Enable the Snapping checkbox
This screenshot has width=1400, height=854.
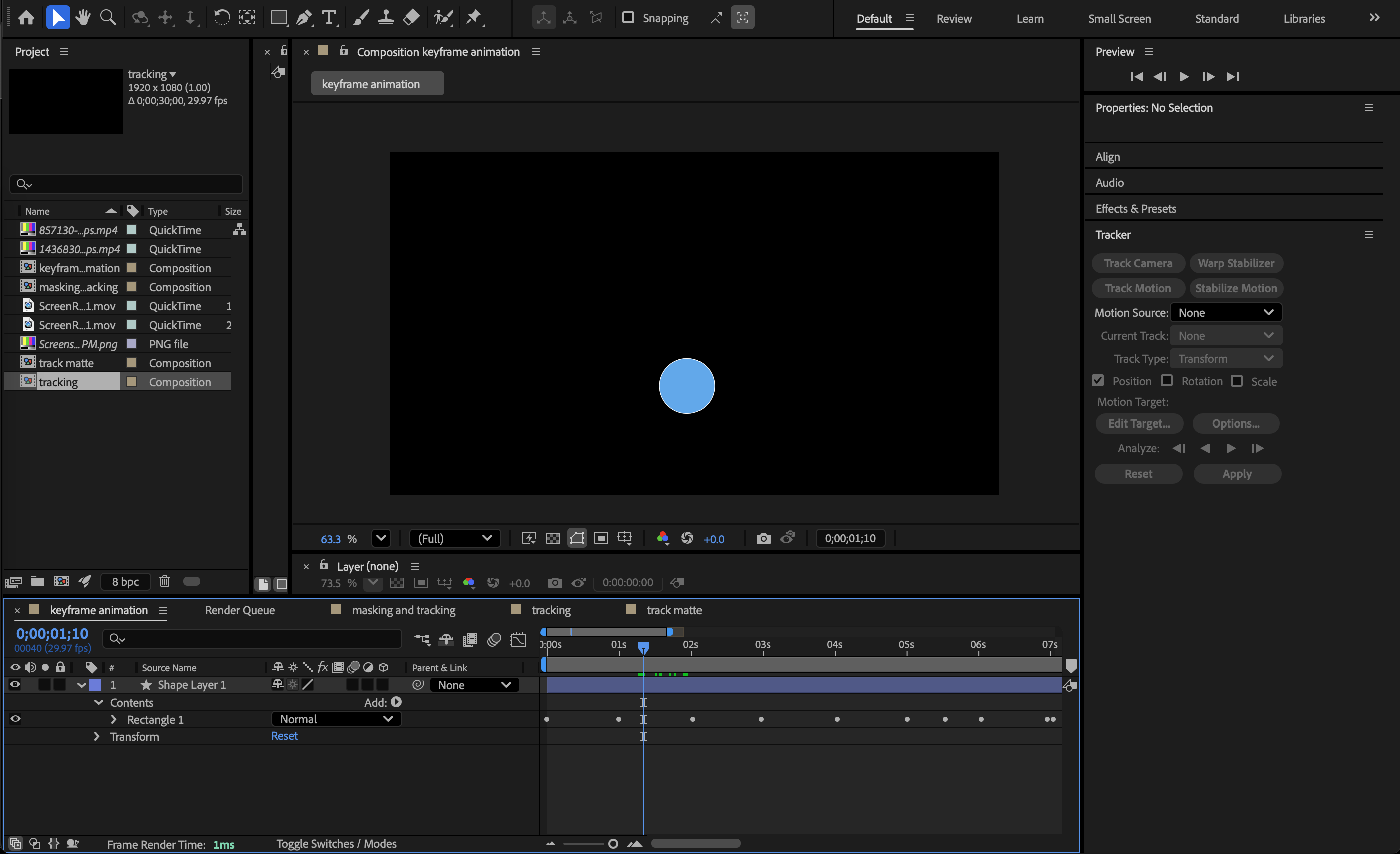(x=628, y=18)
